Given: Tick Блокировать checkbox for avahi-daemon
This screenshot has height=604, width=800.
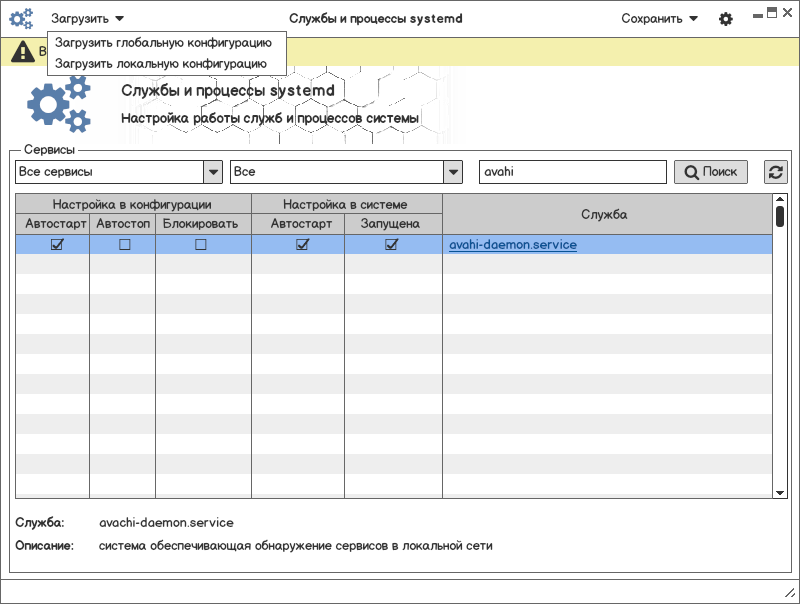Looking at the screenshot, I should coord(201,245).
